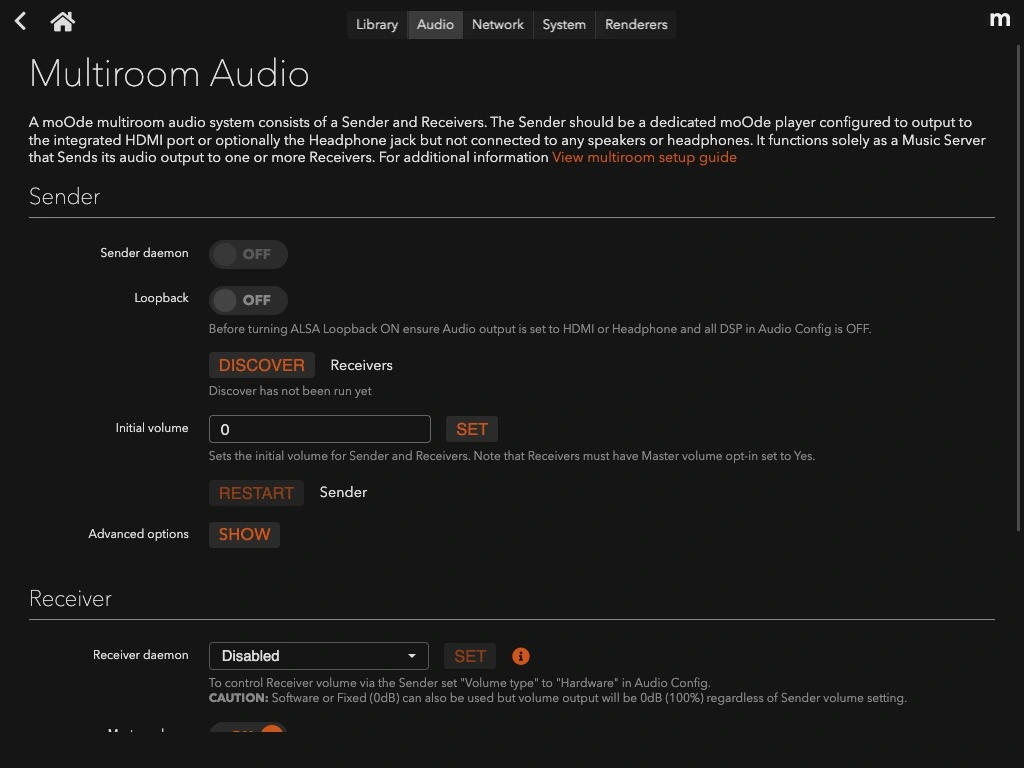
Task: Click the 'CAUTION:' warning text
Action: coord(238,698)
